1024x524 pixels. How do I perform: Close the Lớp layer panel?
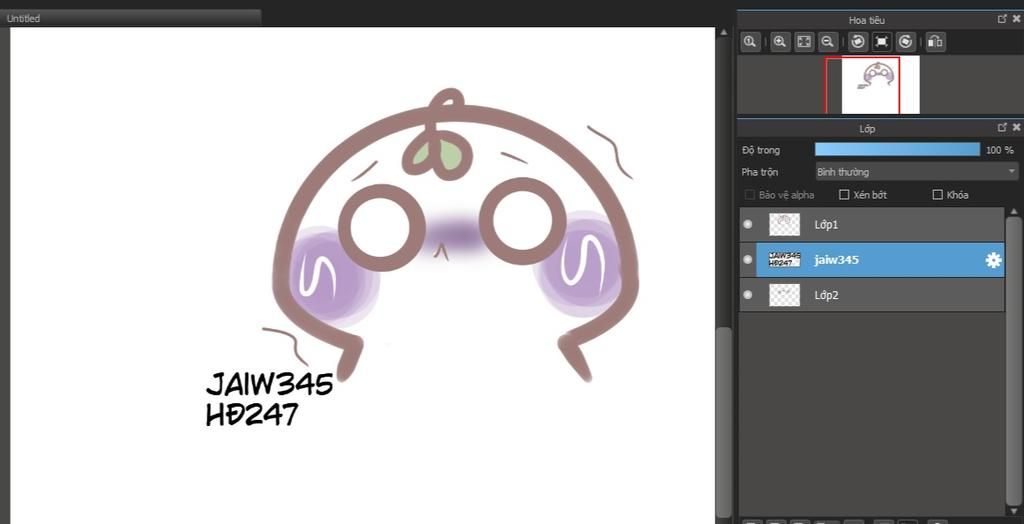pos(1016,127)
